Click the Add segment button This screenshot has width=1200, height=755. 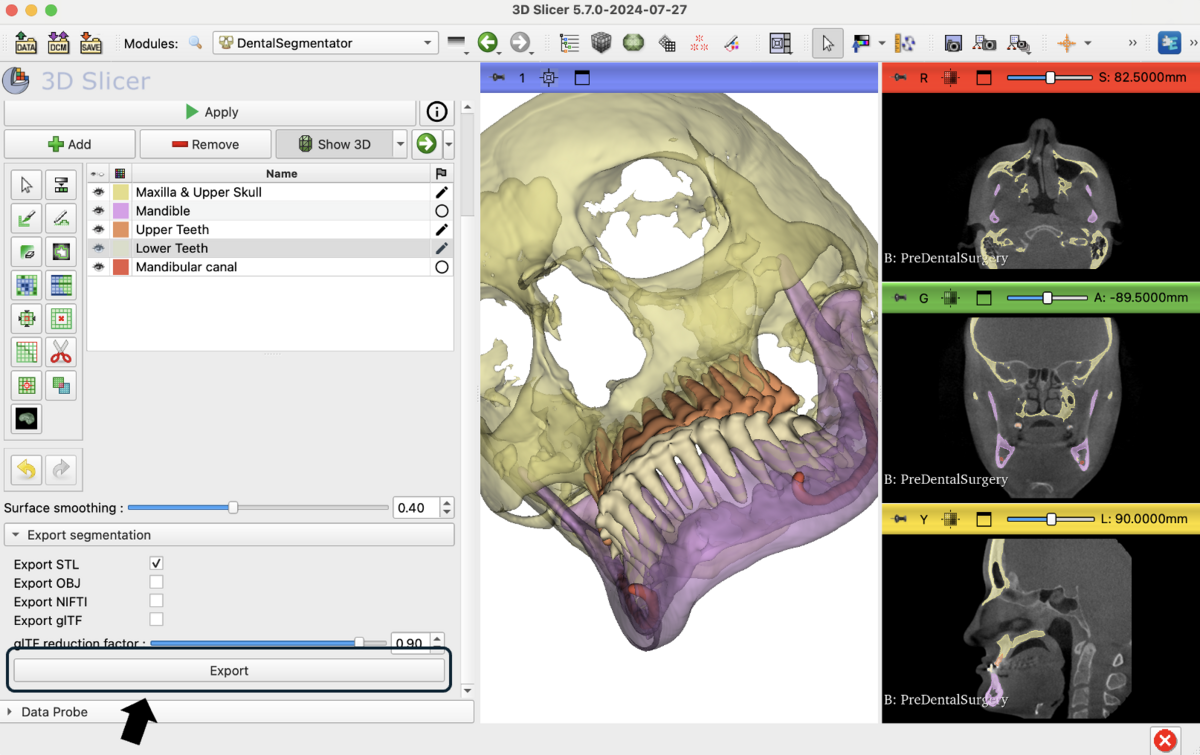coord(69,144)
